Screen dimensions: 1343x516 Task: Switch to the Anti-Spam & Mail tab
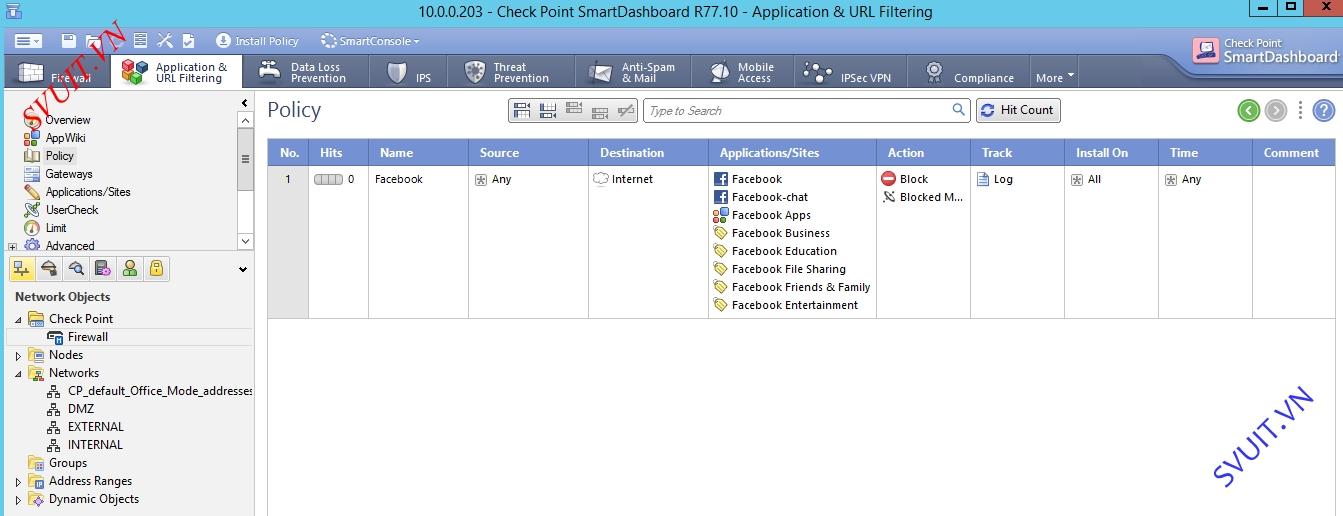point(634,72)
